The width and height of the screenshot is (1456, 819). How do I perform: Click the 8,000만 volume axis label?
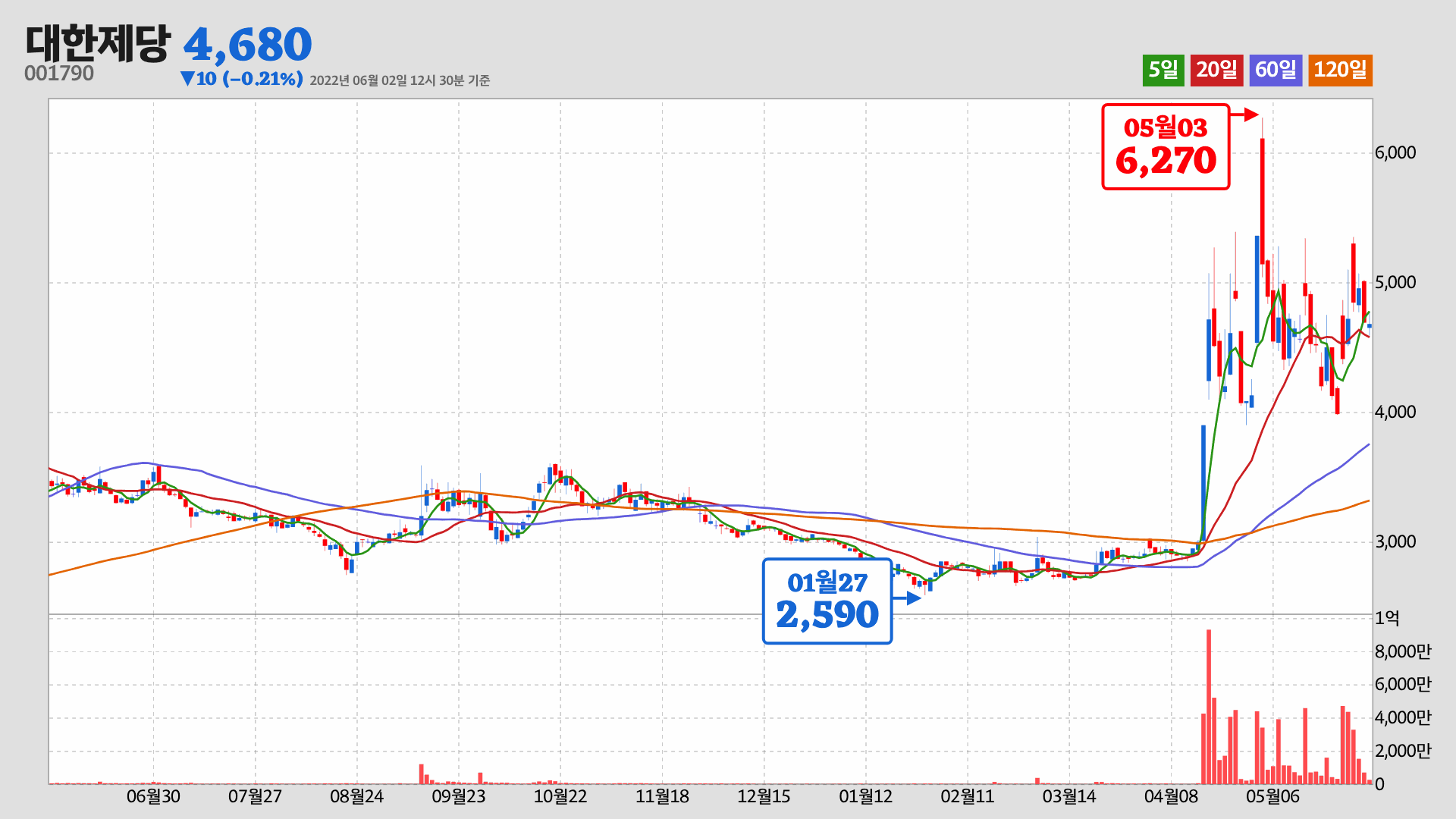1403,651
